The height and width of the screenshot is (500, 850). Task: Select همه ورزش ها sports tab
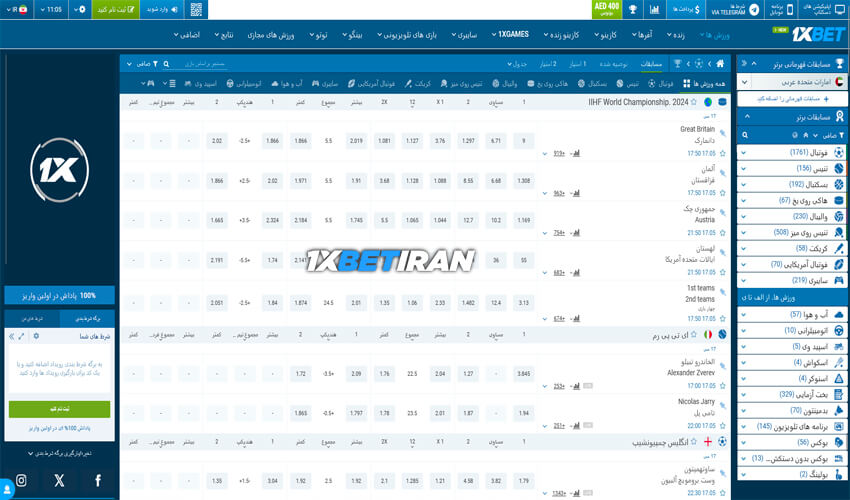pos(704,84)
